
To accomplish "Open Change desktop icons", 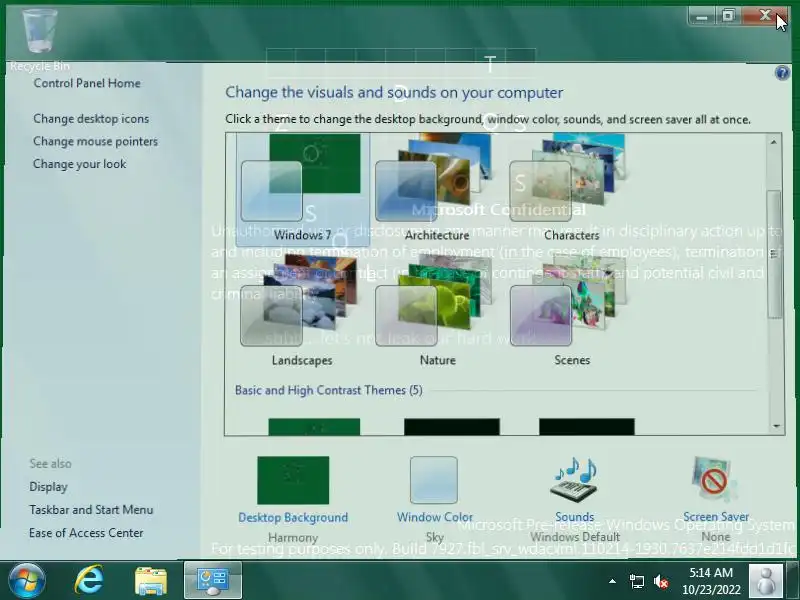I will pos(91,118).
